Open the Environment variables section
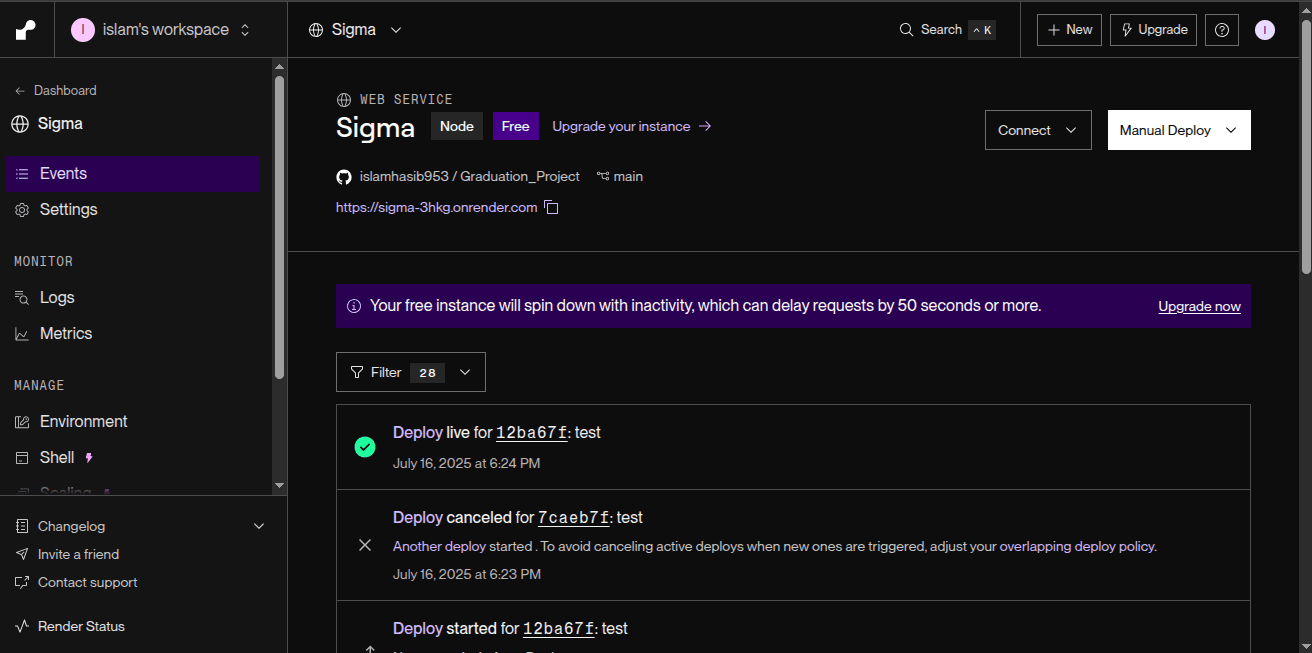The height and width of the screenshot is (653, 1312). (x=82, y=421)
